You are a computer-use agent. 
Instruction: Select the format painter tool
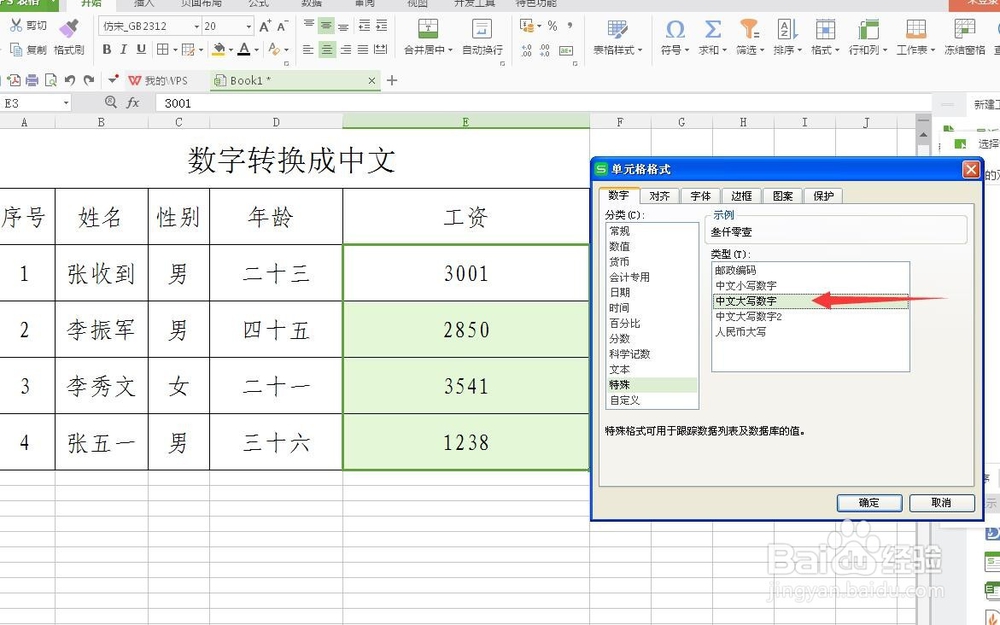tap(69, 32)
